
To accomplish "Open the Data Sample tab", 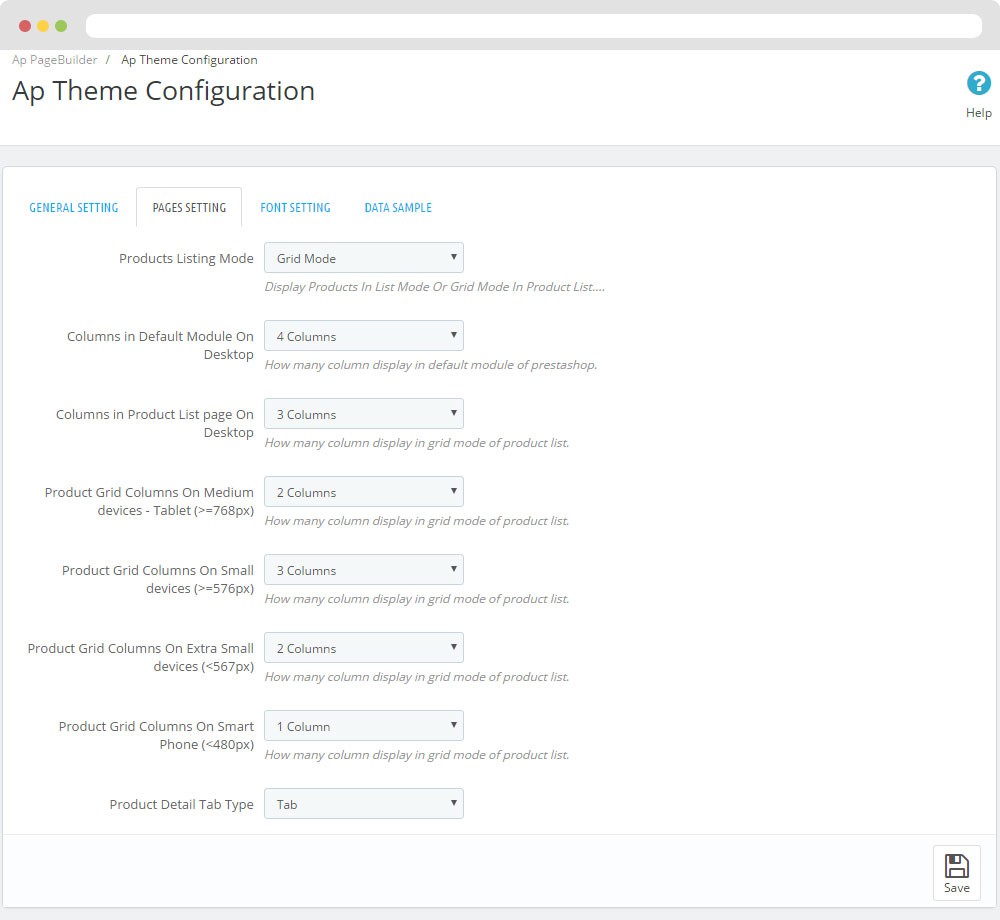I will point(398,208).
